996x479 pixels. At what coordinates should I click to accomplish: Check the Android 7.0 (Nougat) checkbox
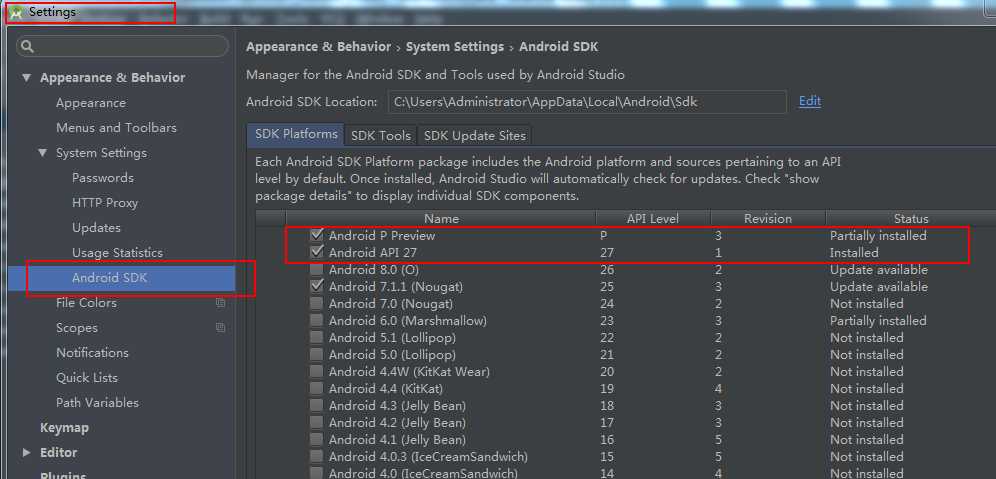coord(316,304)
